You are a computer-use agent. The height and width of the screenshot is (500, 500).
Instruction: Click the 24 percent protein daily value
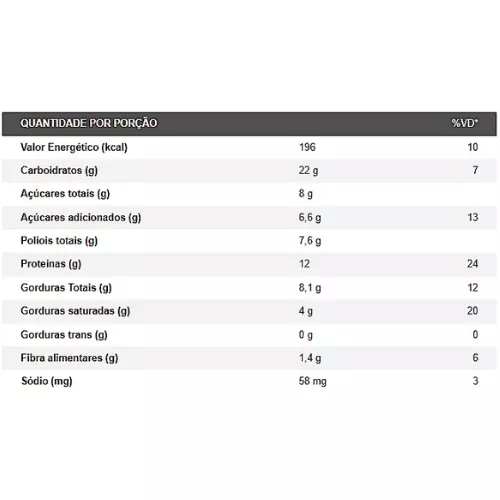[x=472, y=264]
